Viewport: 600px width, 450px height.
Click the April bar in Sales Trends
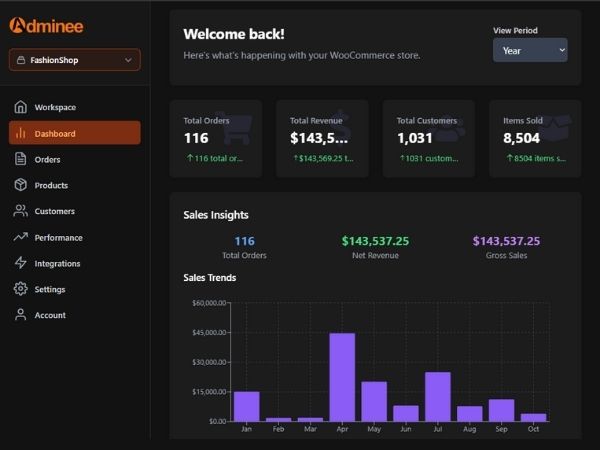(342, 377)
